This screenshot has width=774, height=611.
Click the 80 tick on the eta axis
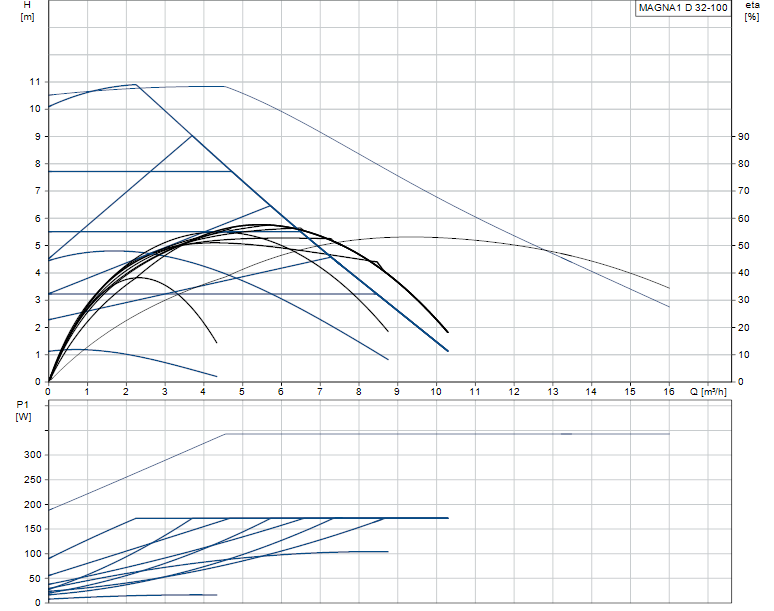743,163
